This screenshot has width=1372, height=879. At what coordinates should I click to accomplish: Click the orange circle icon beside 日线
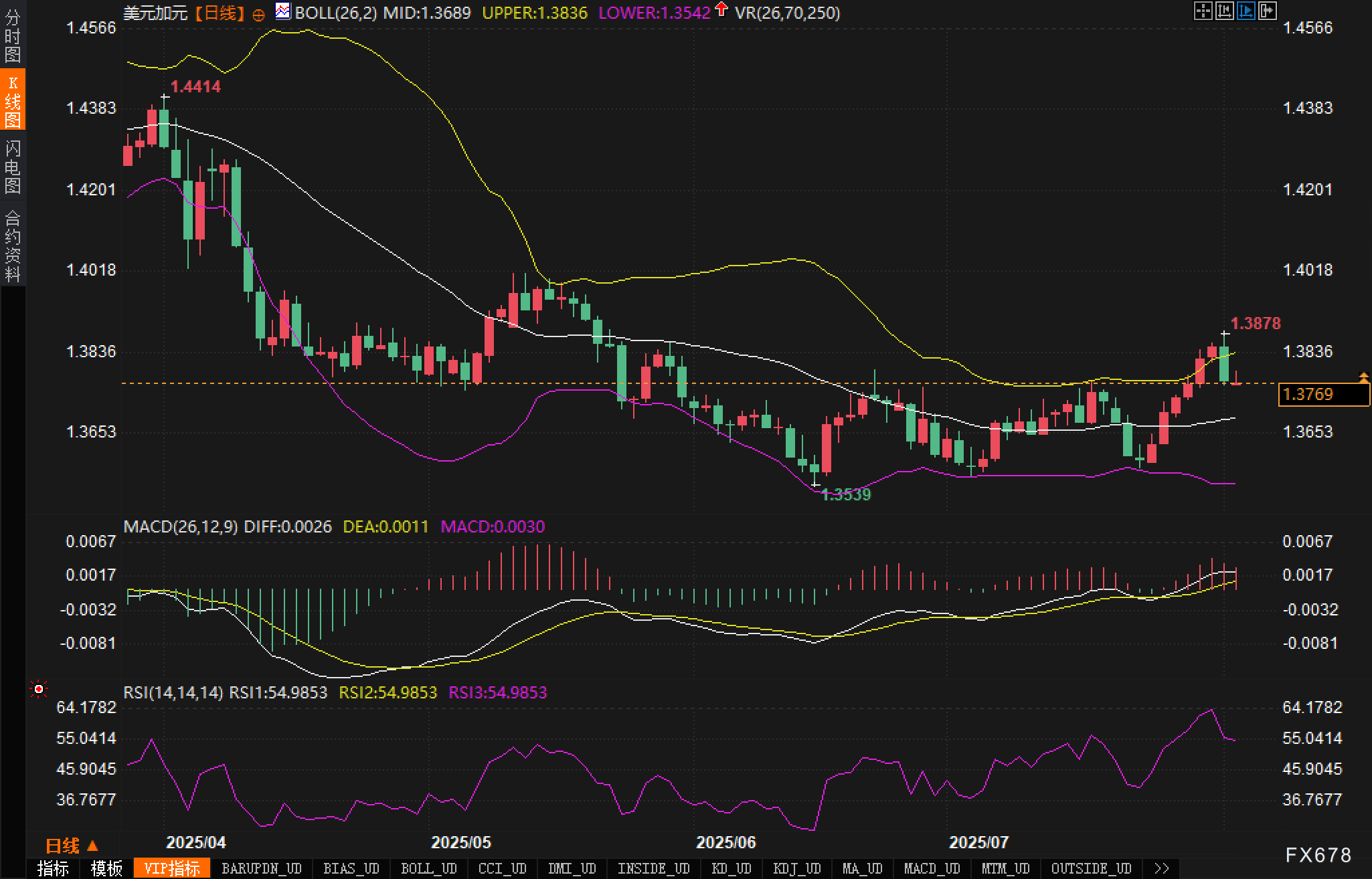pyautogui.click(x=258, y=15)
